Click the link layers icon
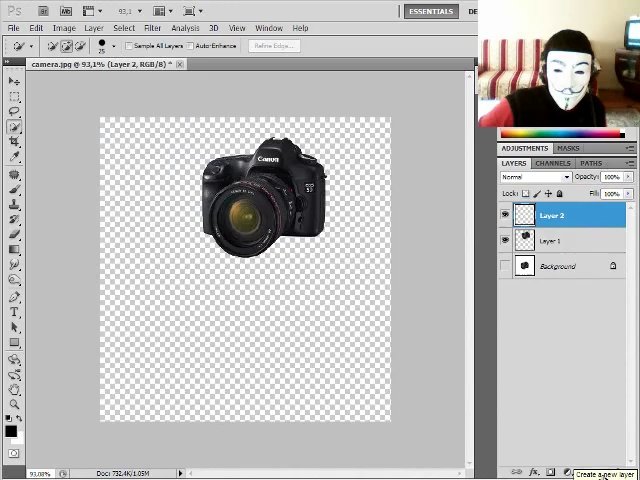This screenshot has width=640, height=480. click(x=516, y=472)
